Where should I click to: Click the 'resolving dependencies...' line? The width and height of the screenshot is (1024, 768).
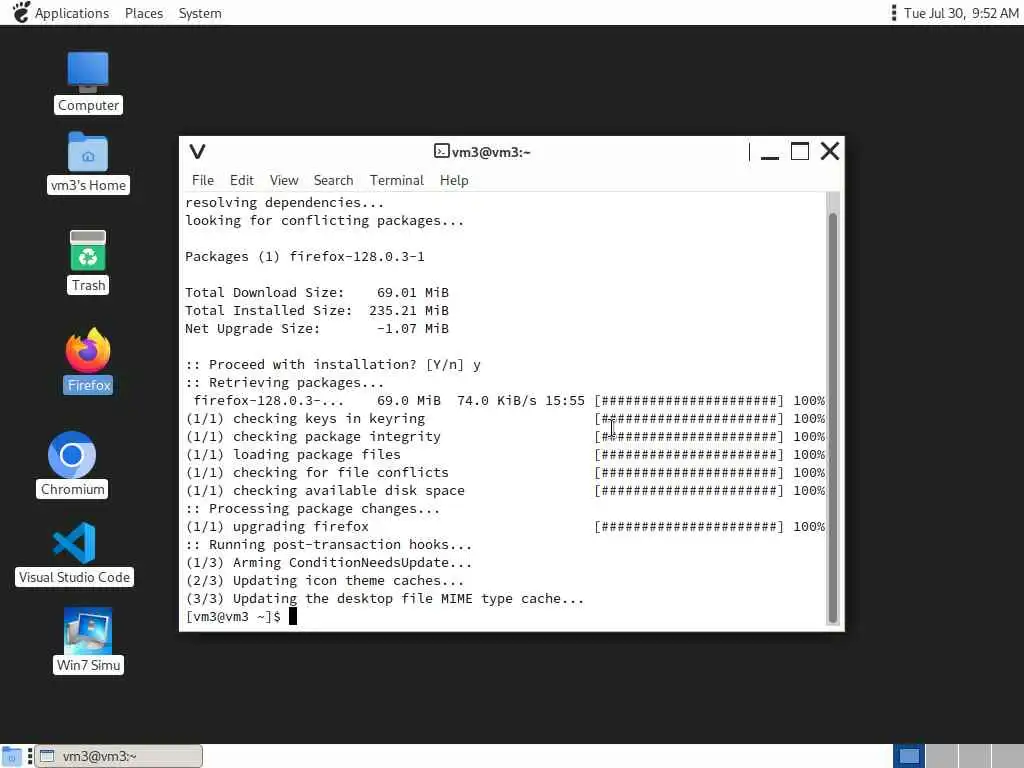coord(285,202)
